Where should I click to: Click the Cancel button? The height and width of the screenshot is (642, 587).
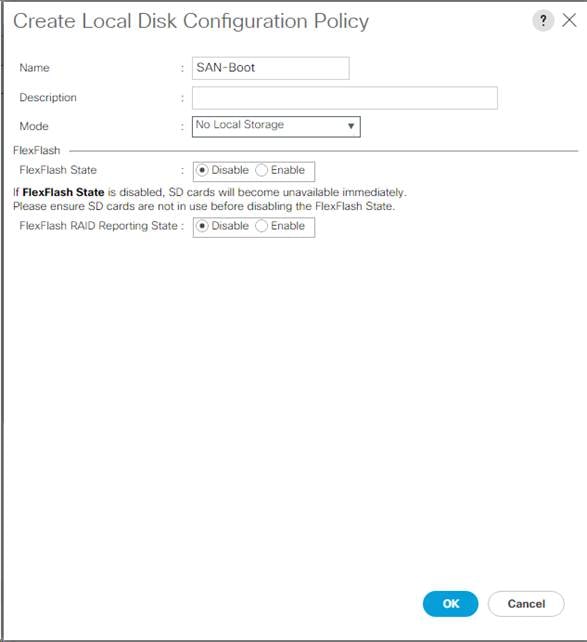(526, 604)
